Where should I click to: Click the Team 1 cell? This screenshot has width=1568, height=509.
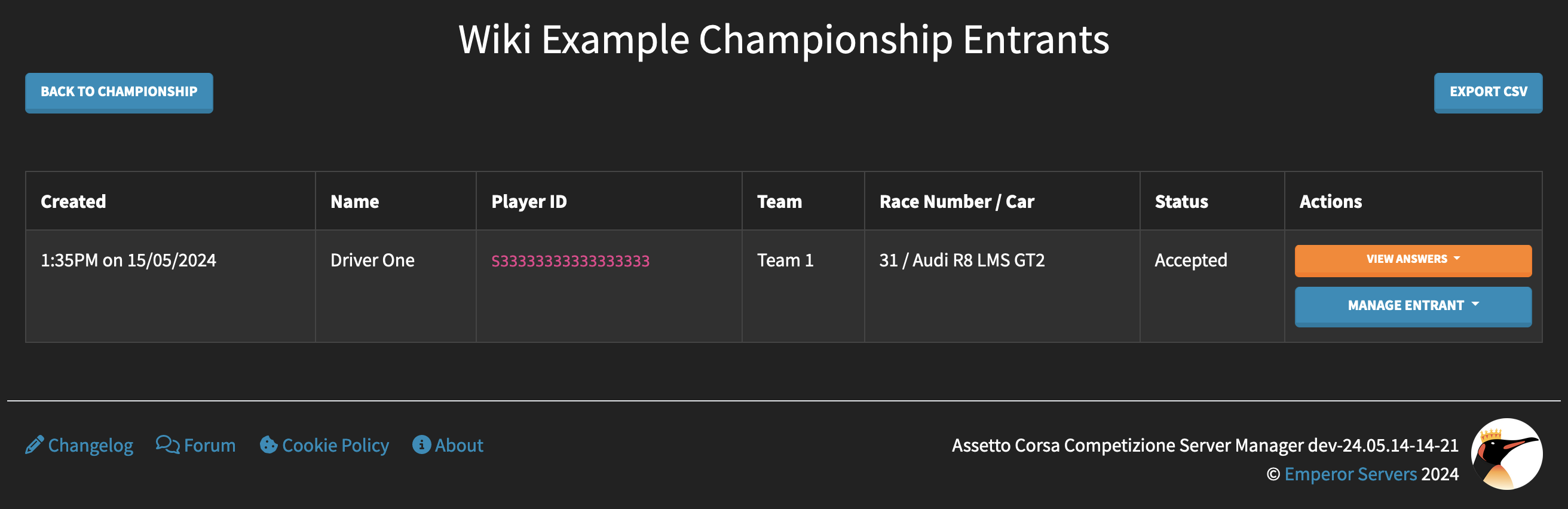pos(785,260)
